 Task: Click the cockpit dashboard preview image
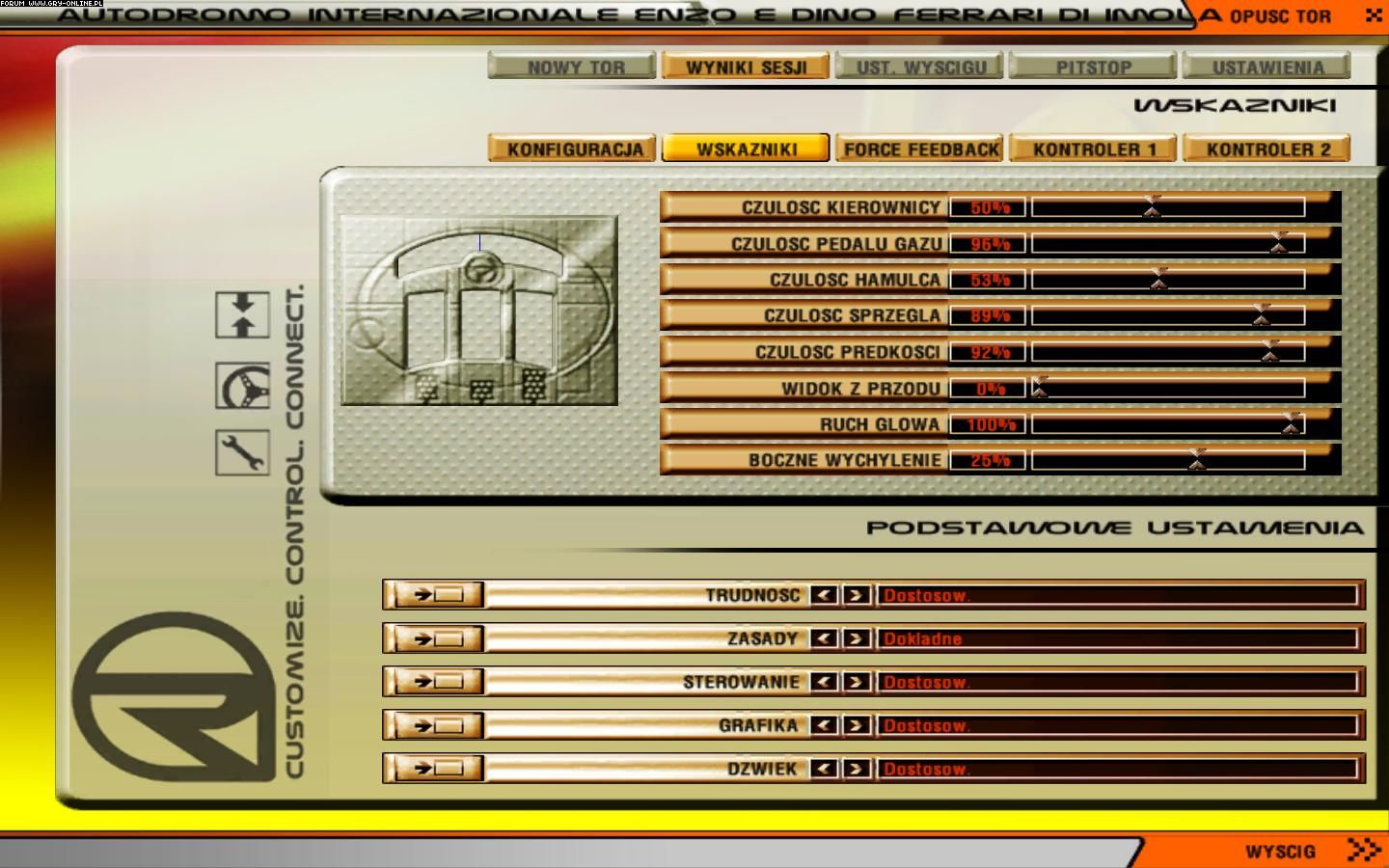coord(479,310)
